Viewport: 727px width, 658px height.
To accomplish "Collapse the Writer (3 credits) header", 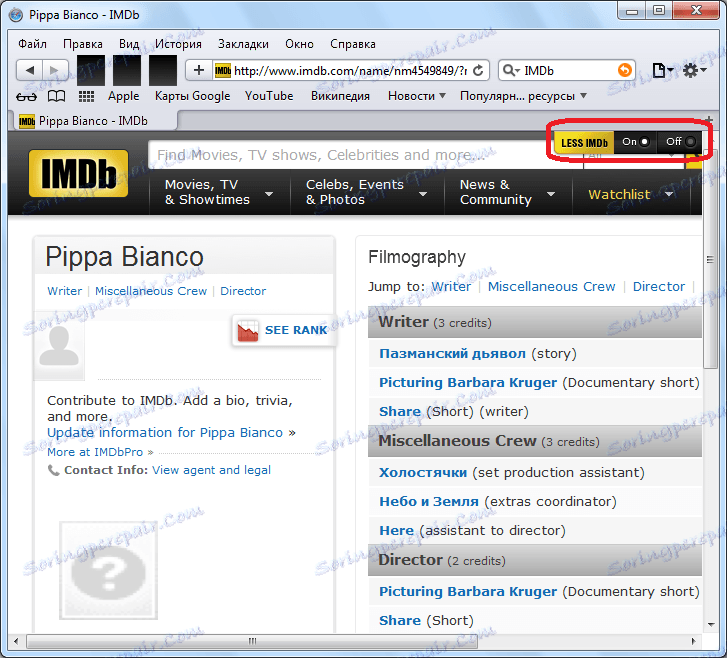I will pos(535,322).
